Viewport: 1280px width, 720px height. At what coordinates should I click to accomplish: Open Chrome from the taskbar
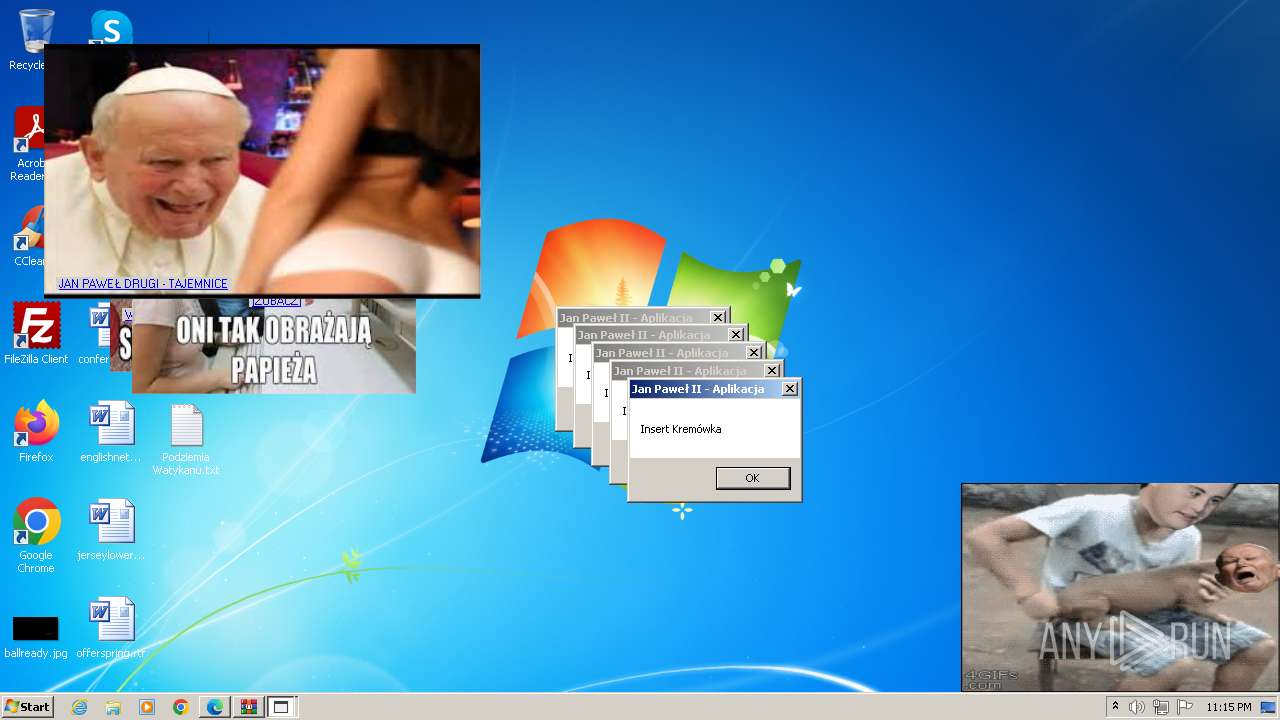click(181, 707)
